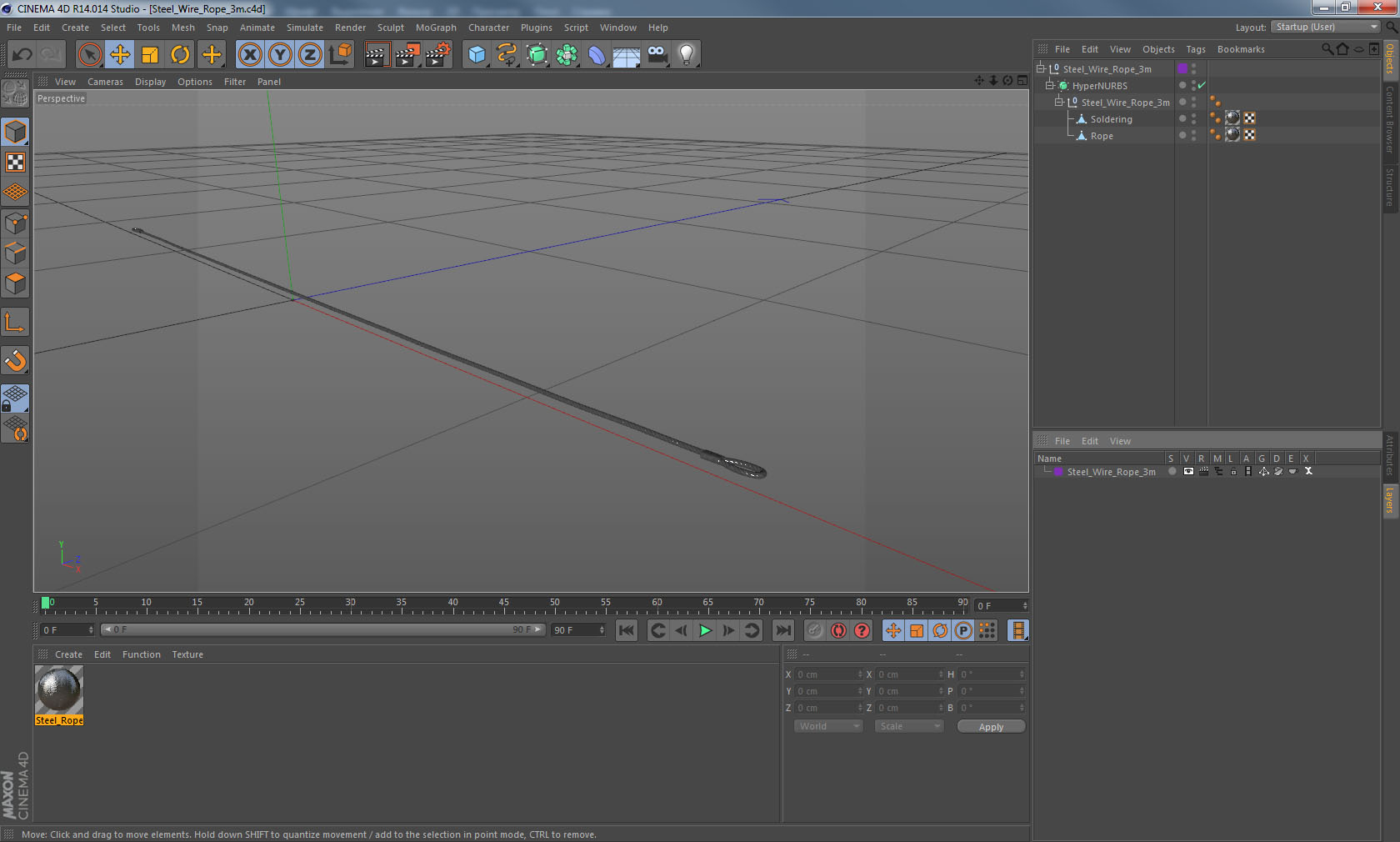Enable automatic keyframing button
The width and height of the screenshot is (1400, 842).
(838, 630)
